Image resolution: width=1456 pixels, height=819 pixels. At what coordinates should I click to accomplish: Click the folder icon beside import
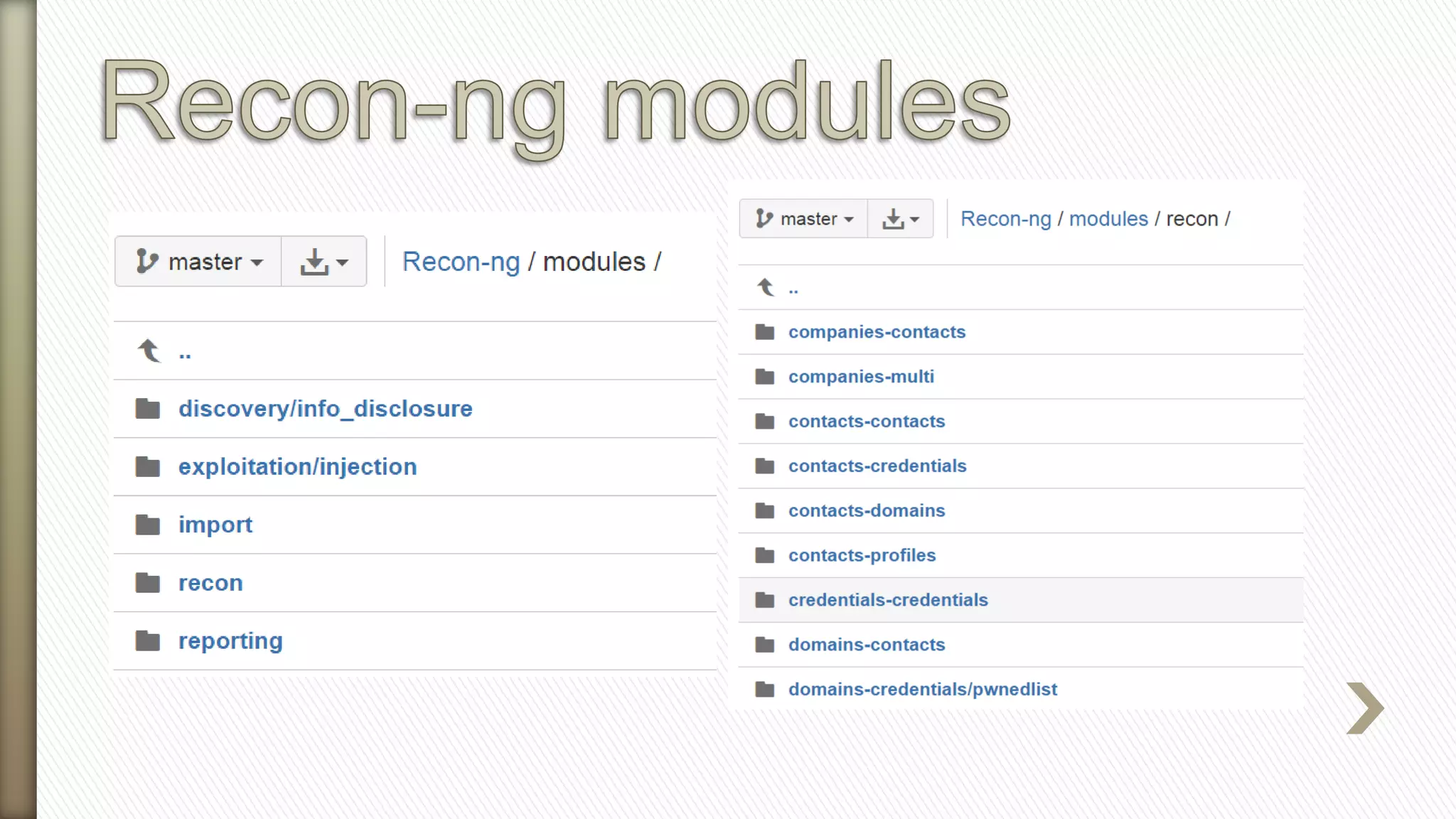pyautogui.click(x=148, y=525)
